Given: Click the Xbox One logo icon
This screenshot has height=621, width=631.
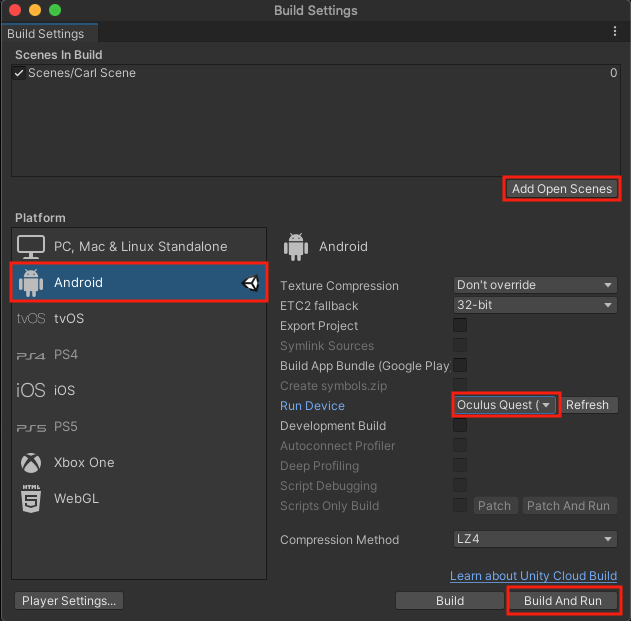Looking at the screenshot, I should [x=30, y=463].
